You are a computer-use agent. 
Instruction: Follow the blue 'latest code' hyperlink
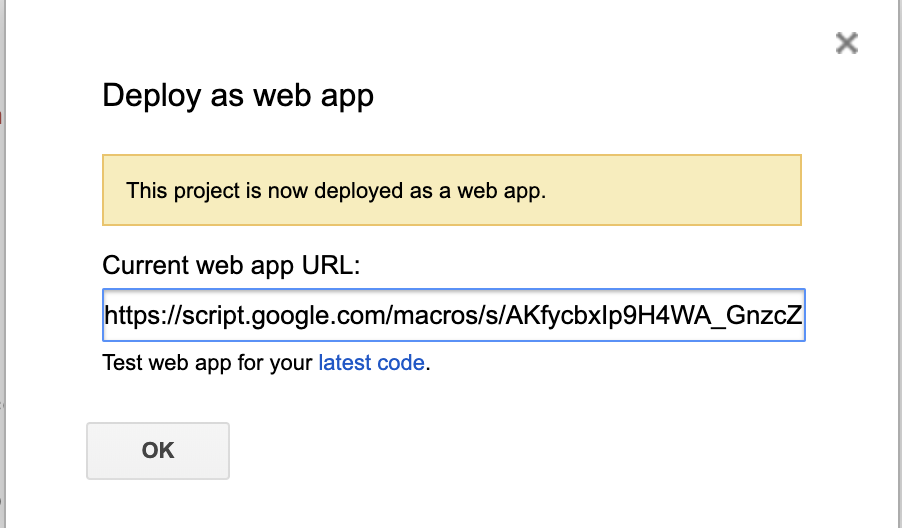(x=372, y=363)
